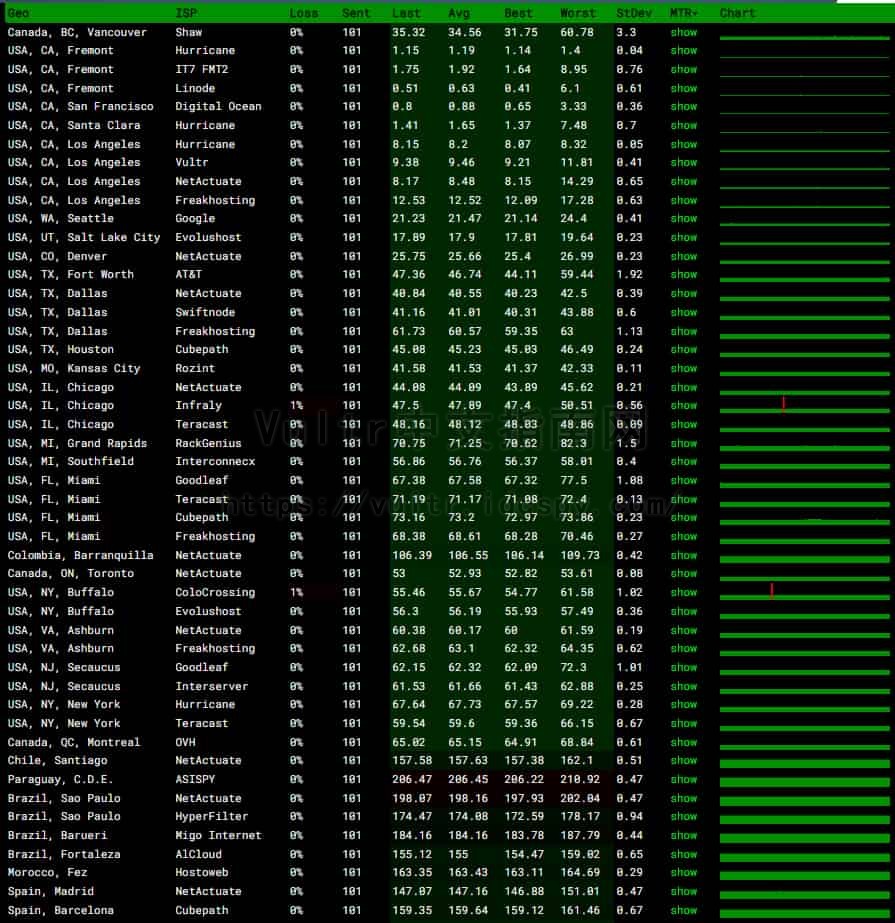Sort by the Avg column header

tap(459, 13)
